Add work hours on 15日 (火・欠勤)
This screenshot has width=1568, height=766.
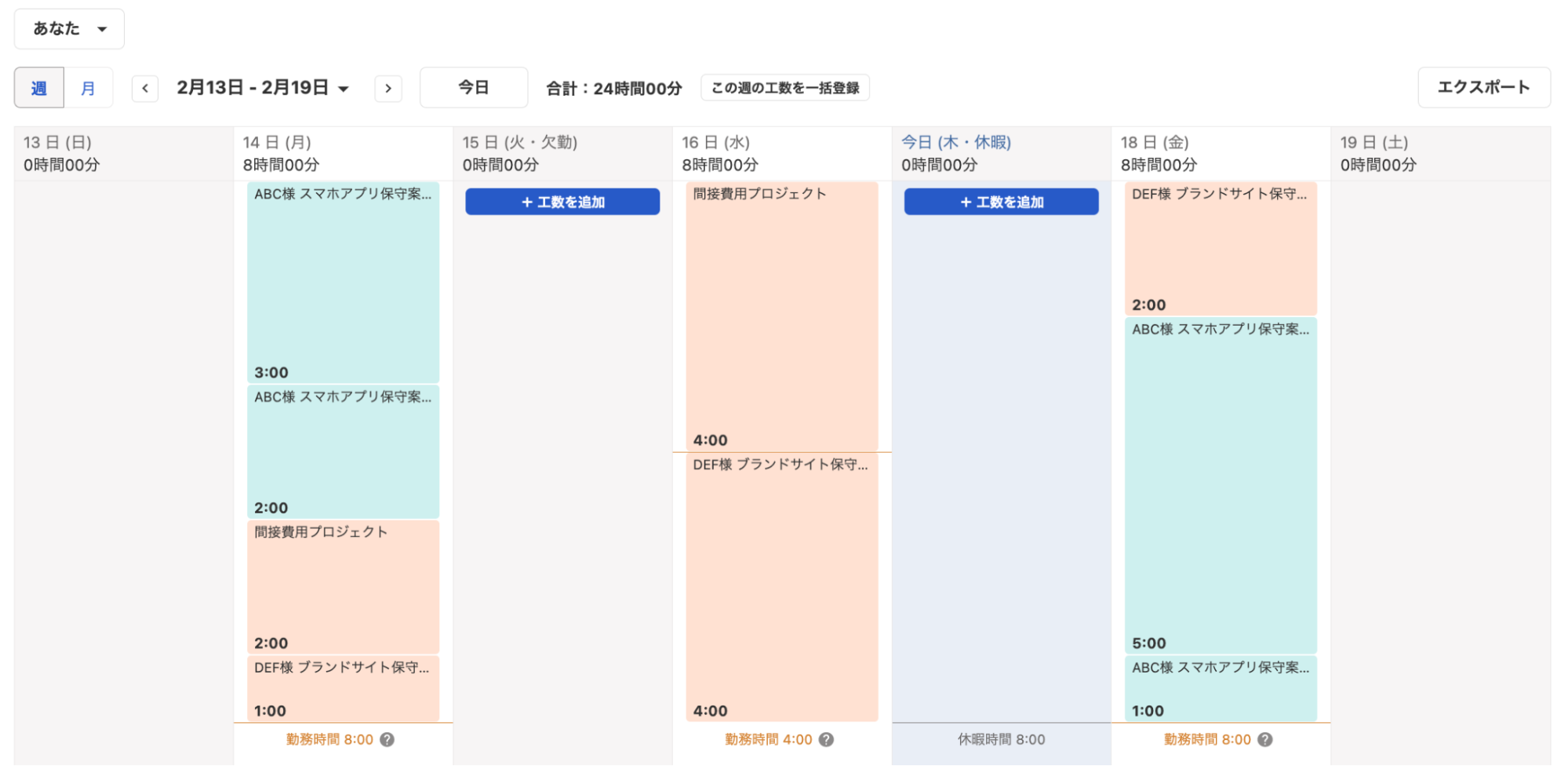(x=562, y=202)
